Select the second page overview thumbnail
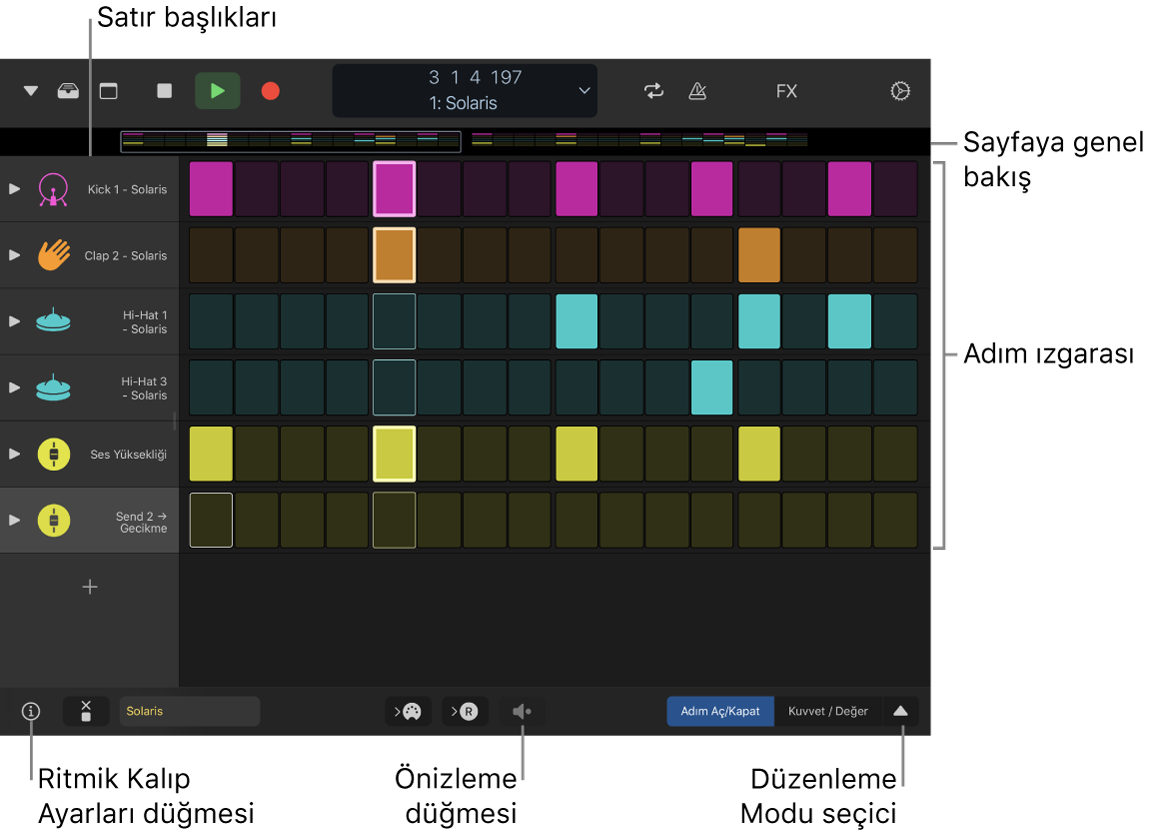 pyautogui.click(x=639, y=140)
